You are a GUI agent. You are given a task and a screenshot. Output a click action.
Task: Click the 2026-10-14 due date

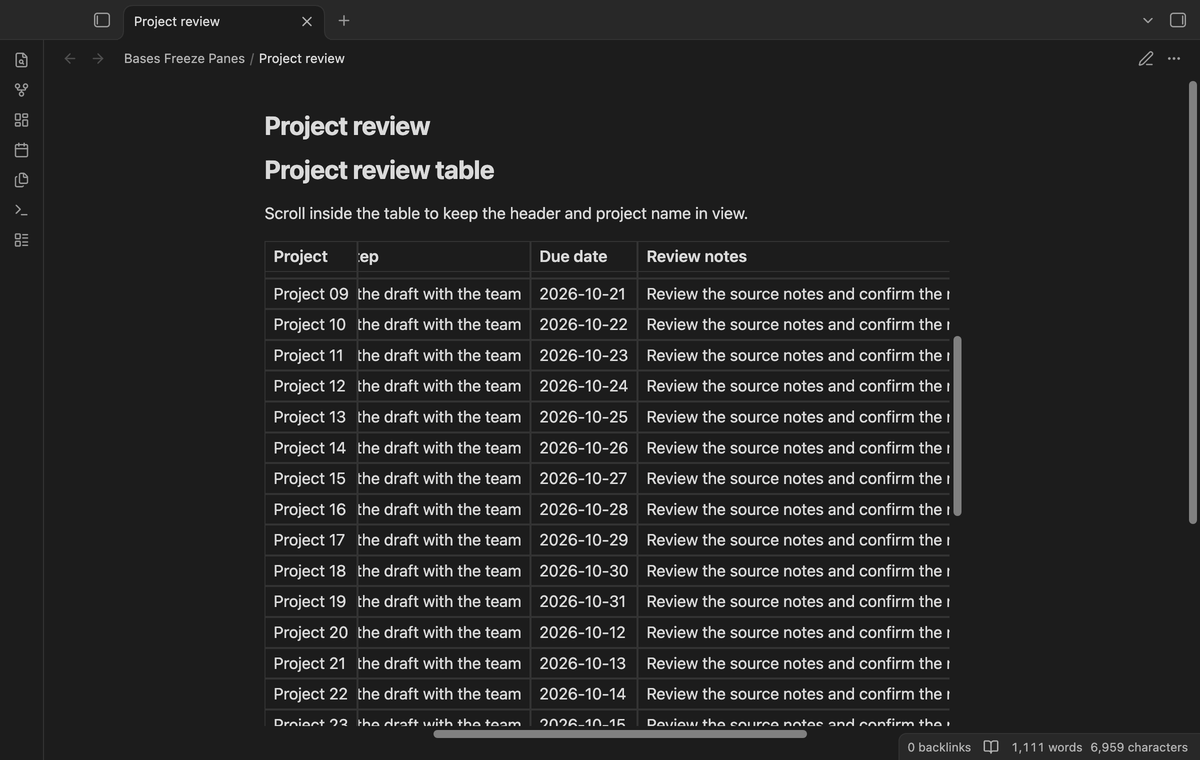pyautogui.click(x=584, y=694)
